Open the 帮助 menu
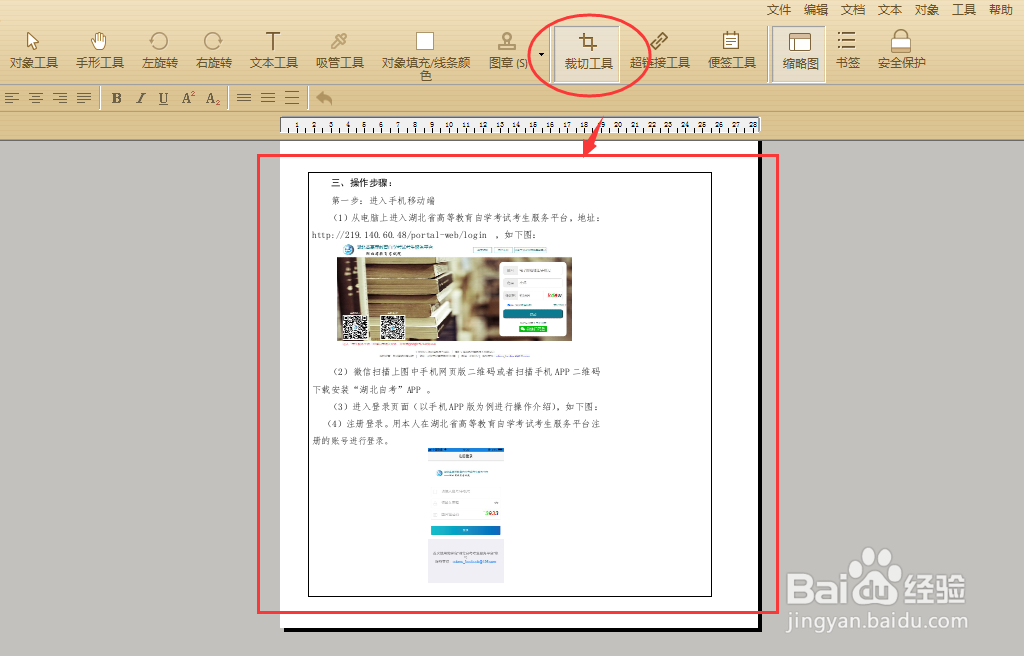The height and width of the screenshot is (656, 1024). (1000, 10)
